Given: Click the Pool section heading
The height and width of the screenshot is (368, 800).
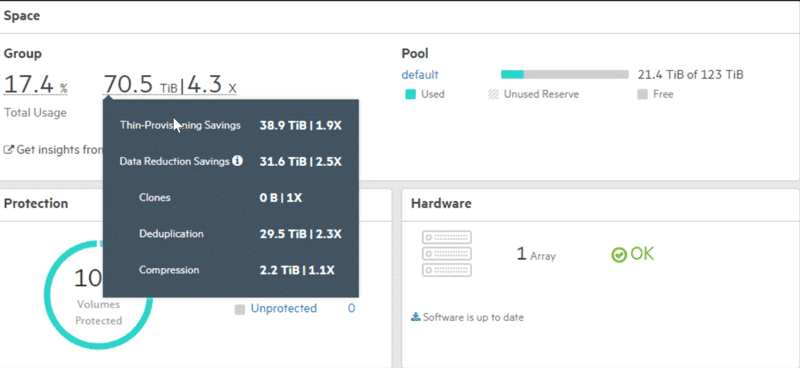Looking at the screenshot, I should click(x=415, y=54).
